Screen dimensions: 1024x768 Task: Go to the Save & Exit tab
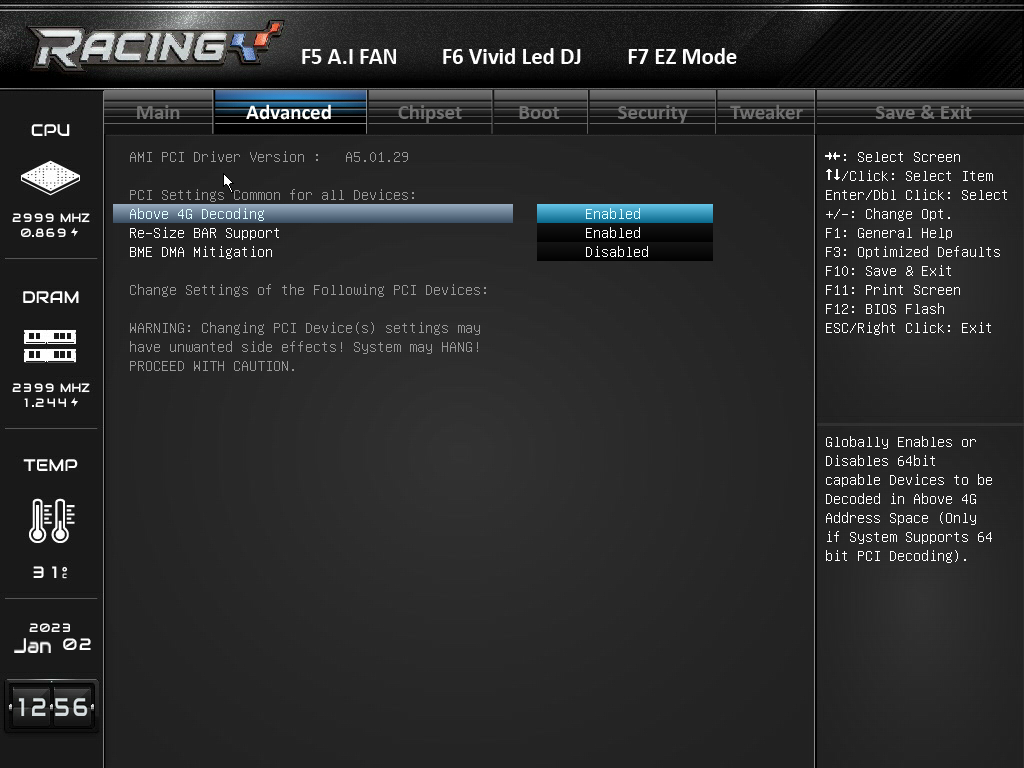point(923,112)
